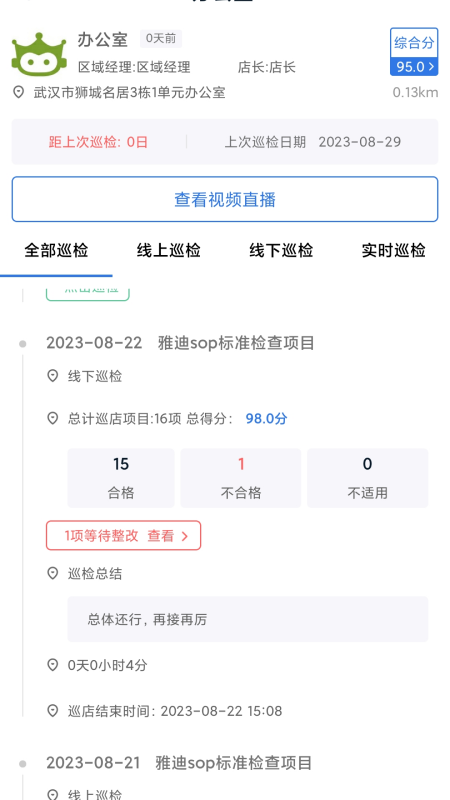Open the 实时巡检 tab
Viewport: 450px width, 800px height.
click(x=393, y=251)
